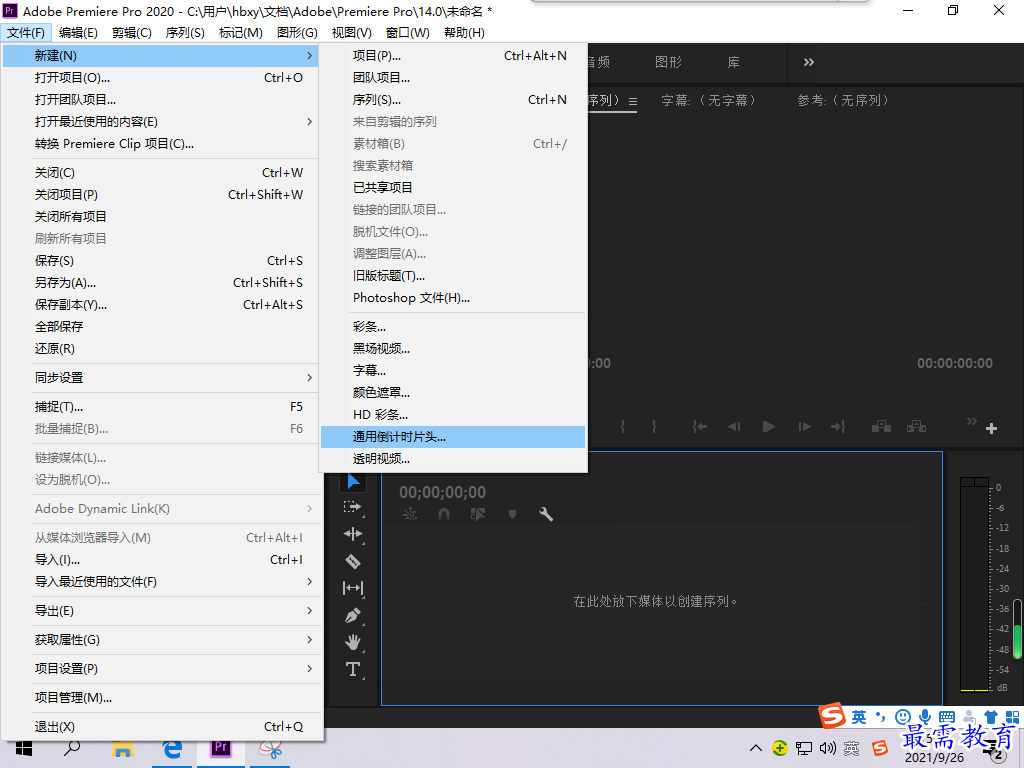Open the source monitor panel menu icon

(x=633, y=101)
